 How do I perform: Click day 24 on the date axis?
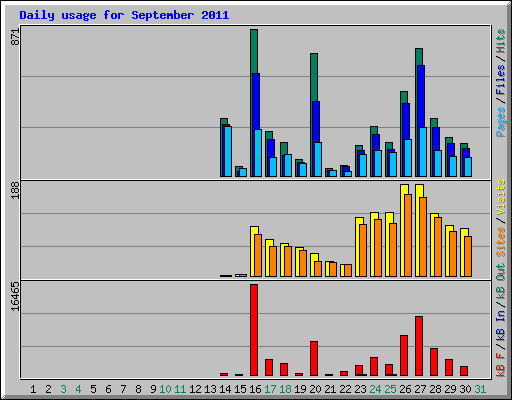pyautogui.click(x=375, y=389)
